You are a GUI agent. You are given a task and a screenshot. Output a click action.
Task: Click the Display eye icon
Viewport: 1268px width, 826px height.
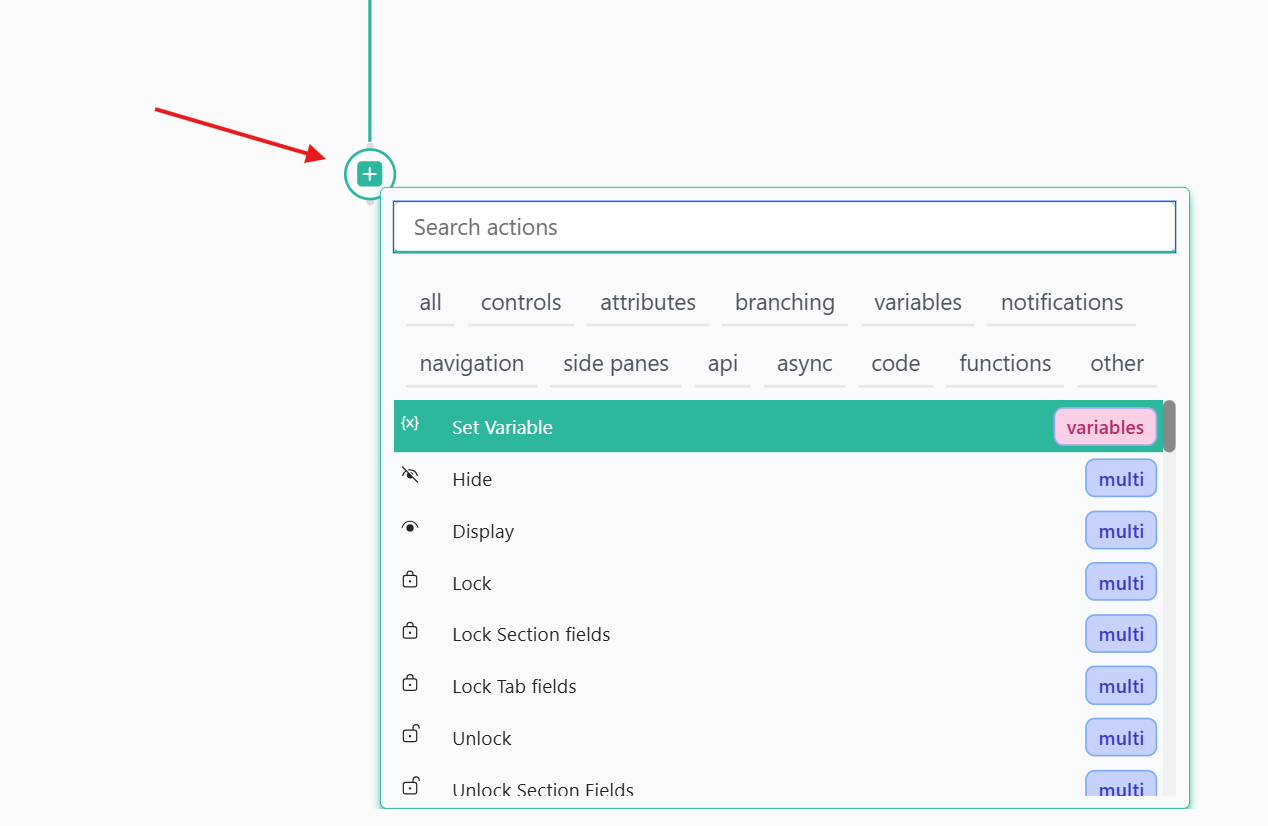pos(410,527)
